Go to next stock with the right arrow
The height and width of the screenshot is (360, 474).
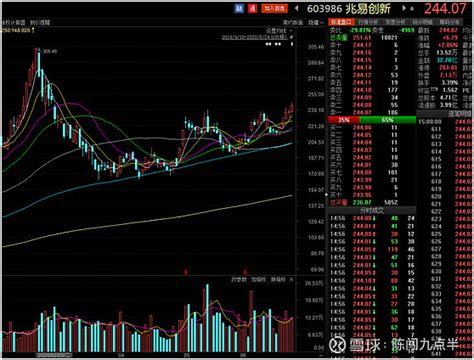tap(404, 8)
